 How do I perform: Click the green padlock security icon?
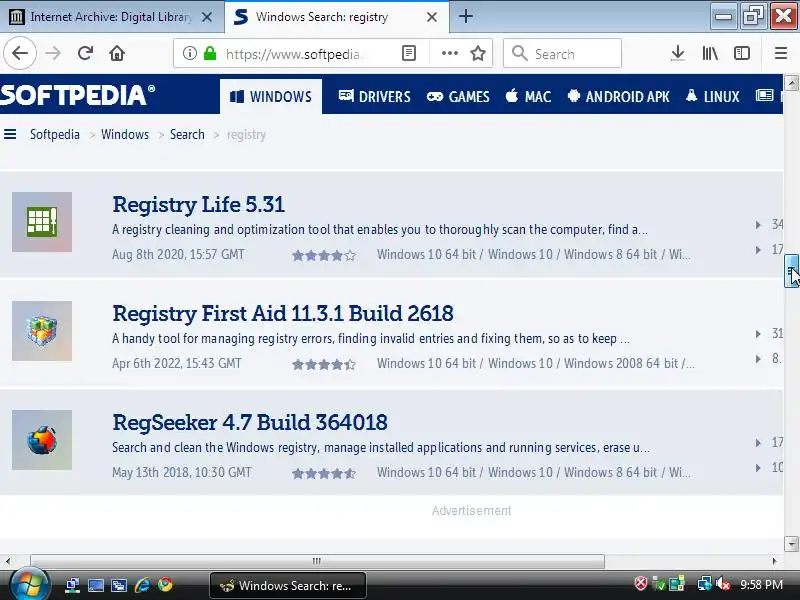pyautogui.click(x=210, y=53)
